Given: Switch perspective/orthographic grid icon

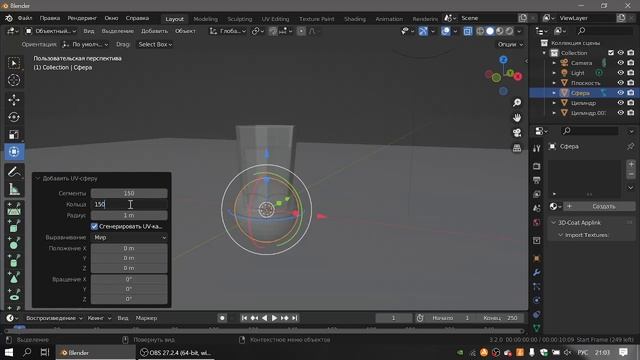Looking at the screenshot, I should click(517, 148).
